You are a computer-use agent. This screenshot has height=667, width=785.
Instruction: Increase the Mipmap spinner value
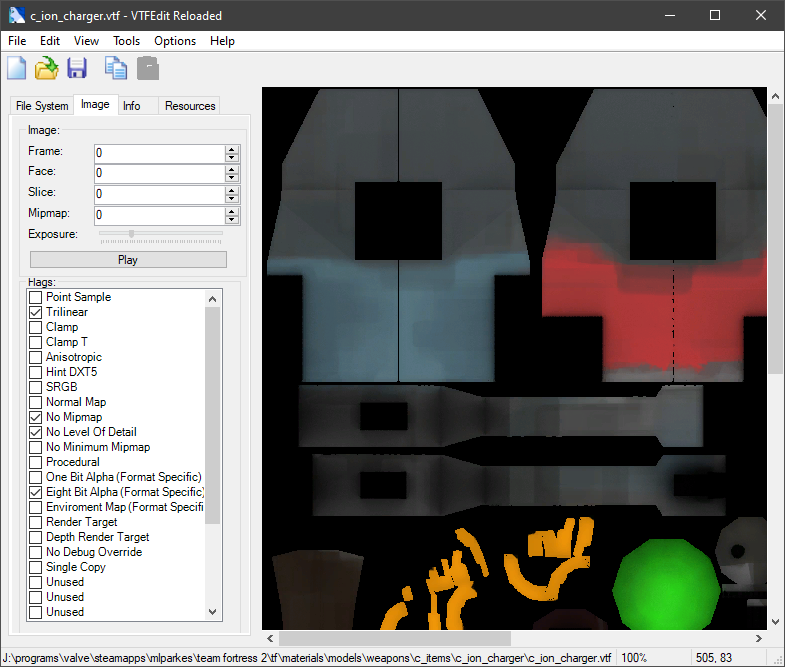(x=231, y=211)
